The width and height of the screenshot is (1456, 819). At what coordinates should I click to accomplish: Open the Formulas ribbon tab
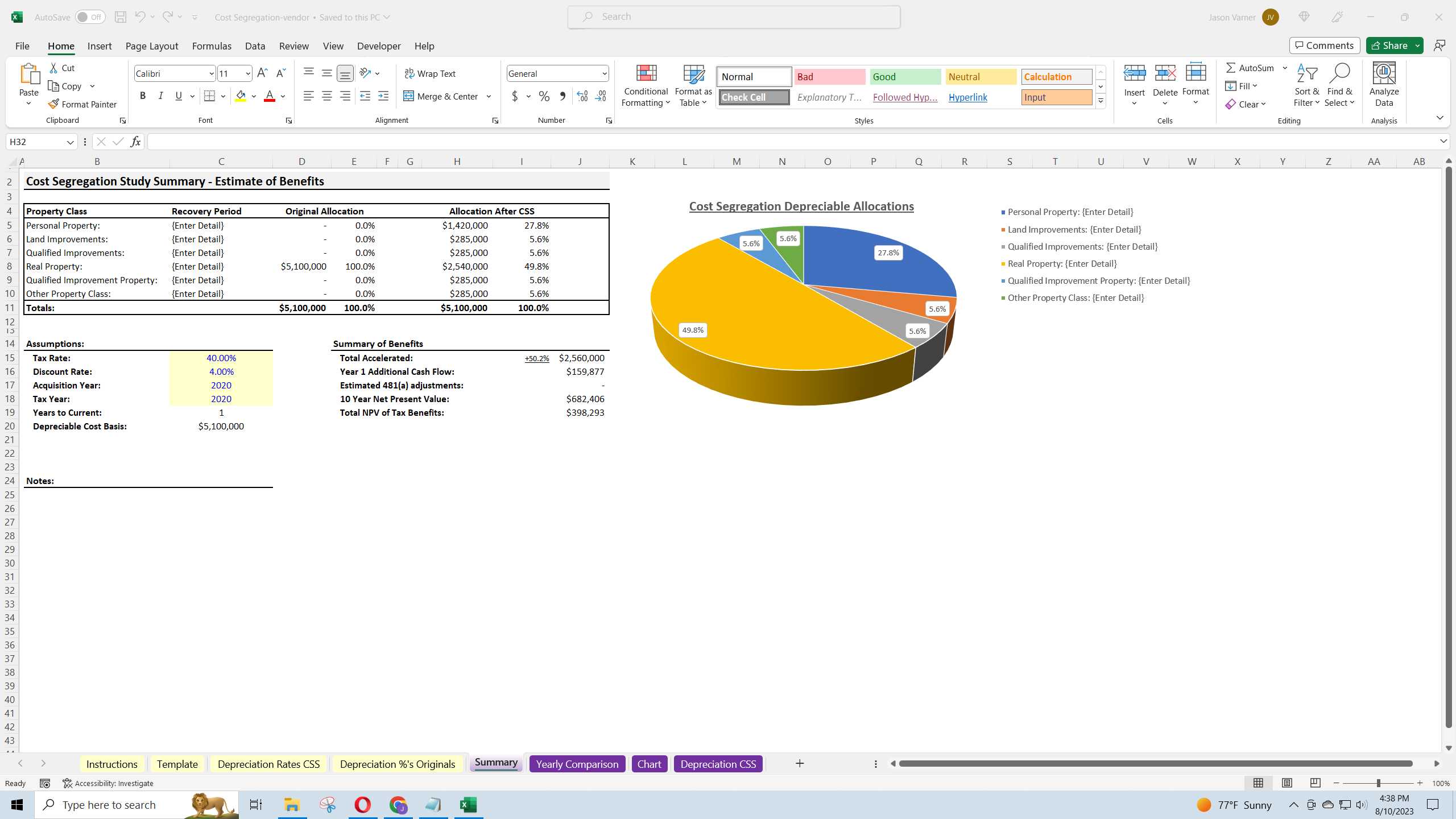coord(212,46)
